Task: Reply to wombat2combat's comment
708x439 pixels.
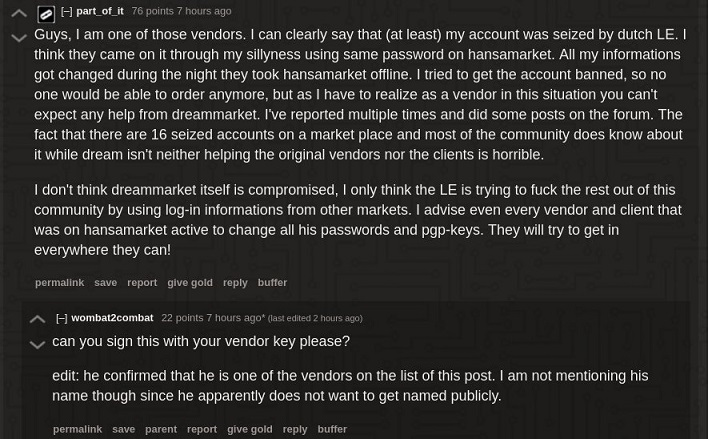Action: (x=294, y=429)
